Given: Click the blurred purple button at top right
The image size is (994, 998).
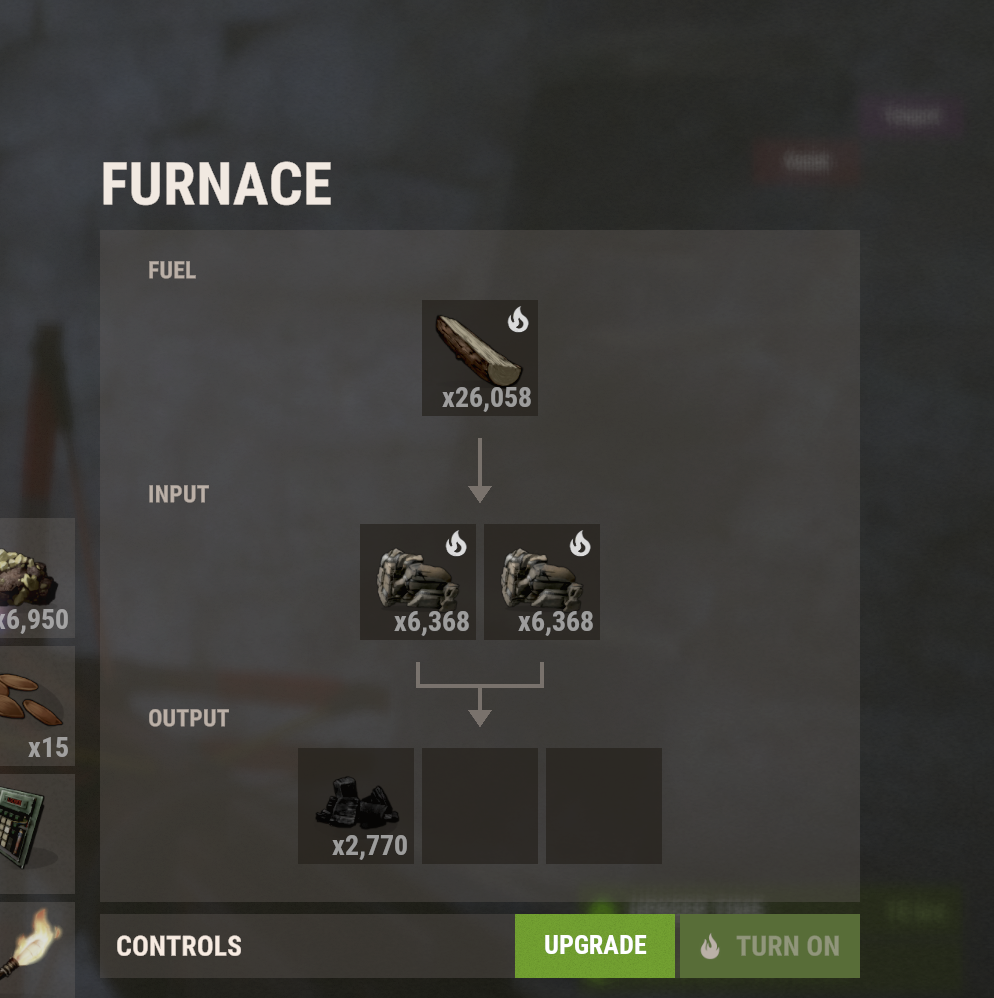Looking at the screenshot, I should (911, 116).
